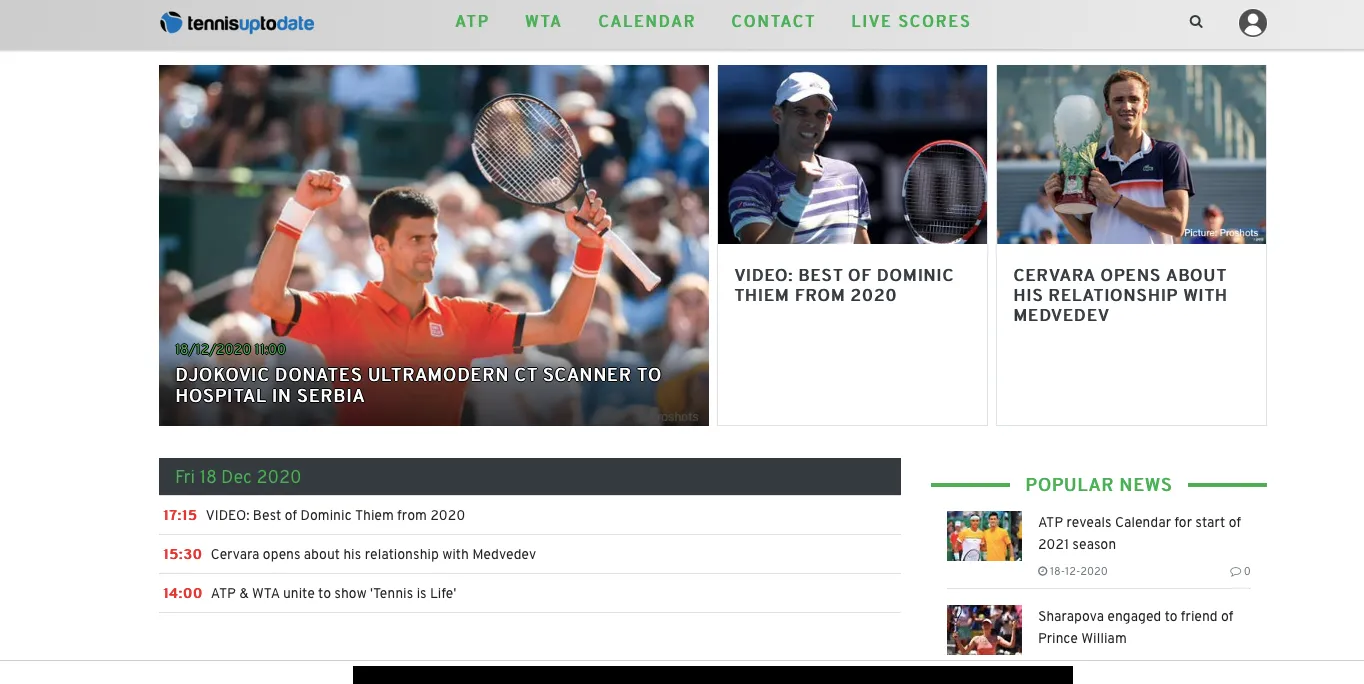This screenshot has width=1364, height=684.
Task: Open the 17:15 Thiem video timeline entry
Action: (334, 515)
